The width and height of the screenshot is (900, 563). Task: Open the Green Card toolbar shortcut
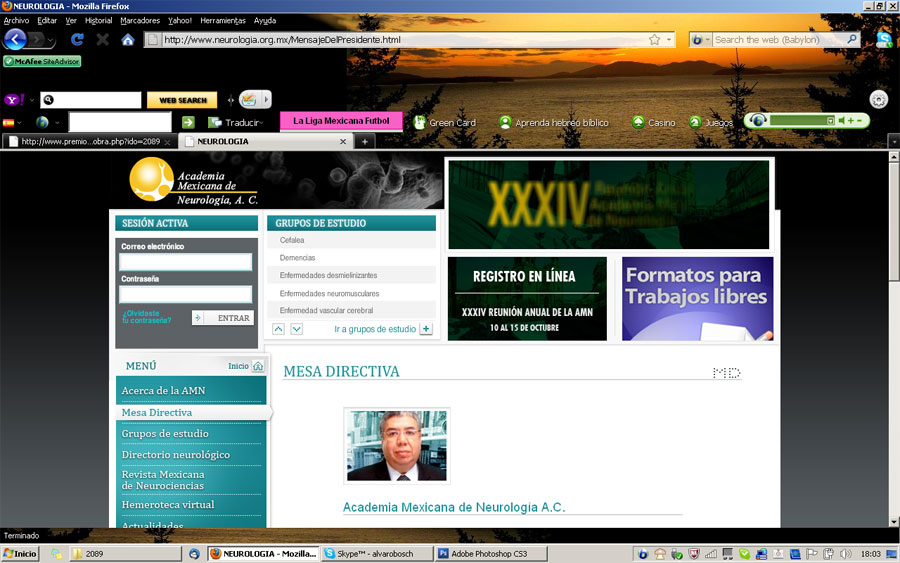click(445, 122)
